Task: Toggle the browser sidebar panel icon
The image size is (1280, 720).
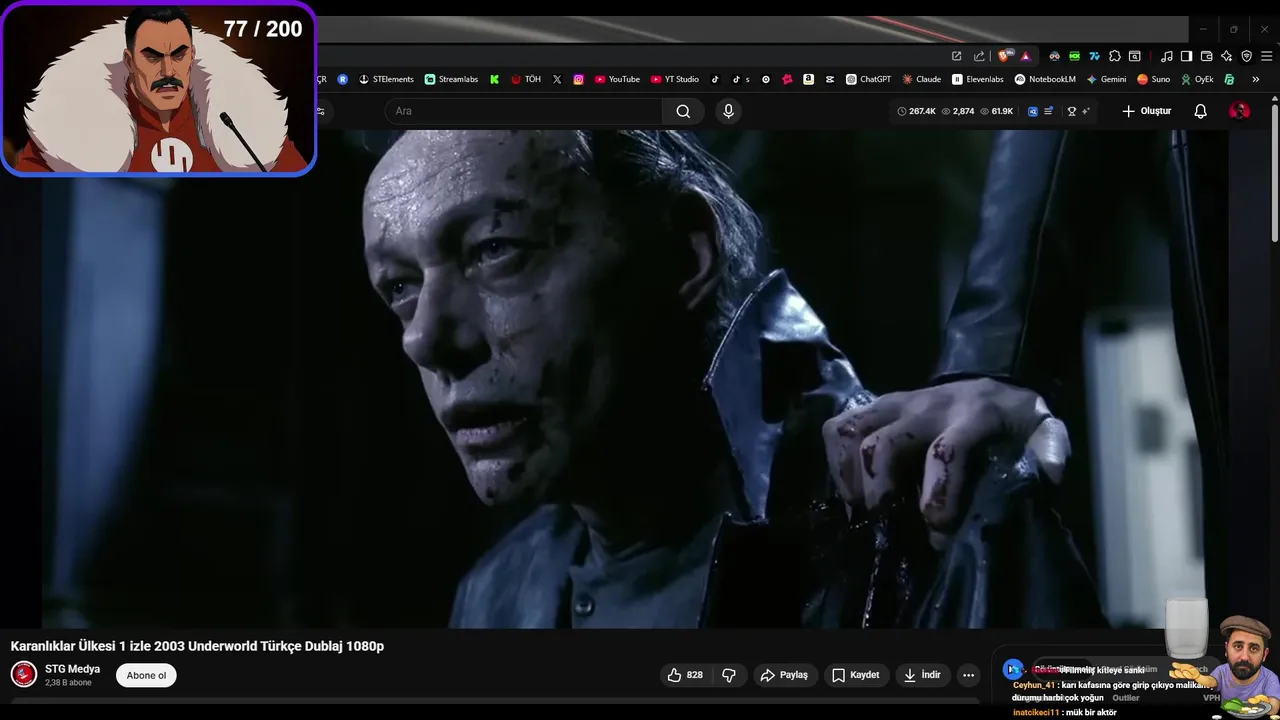Action: point(1187,56)
